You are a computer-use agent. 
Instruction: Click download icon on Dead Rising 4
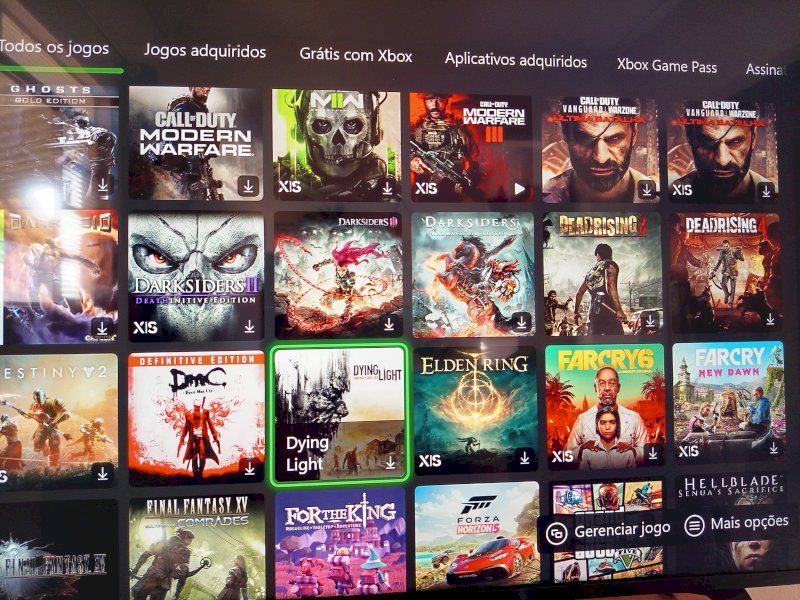[770, 319]
